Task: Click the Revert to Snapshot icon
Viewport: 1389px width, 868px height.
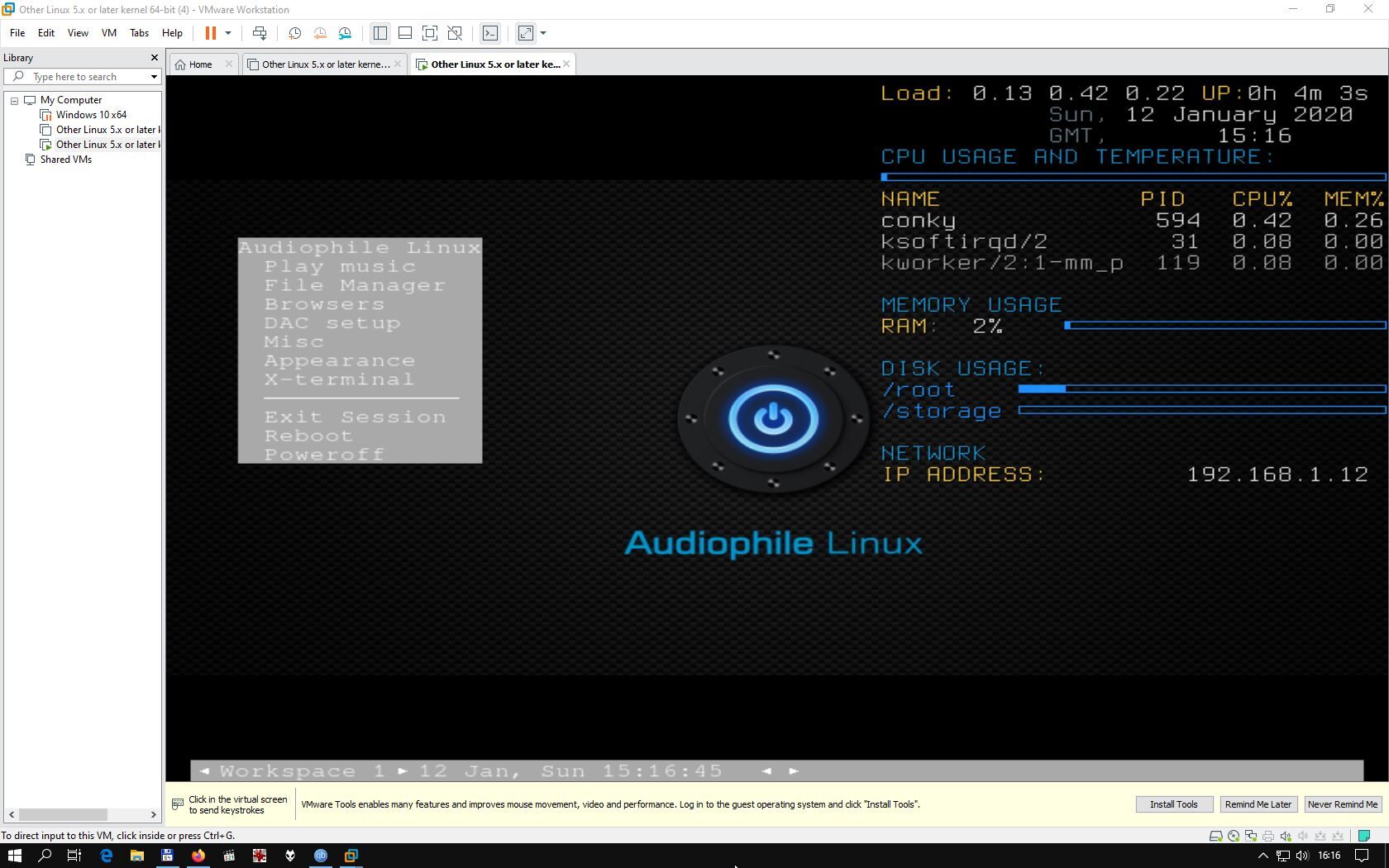Action: tap(320, 33)
